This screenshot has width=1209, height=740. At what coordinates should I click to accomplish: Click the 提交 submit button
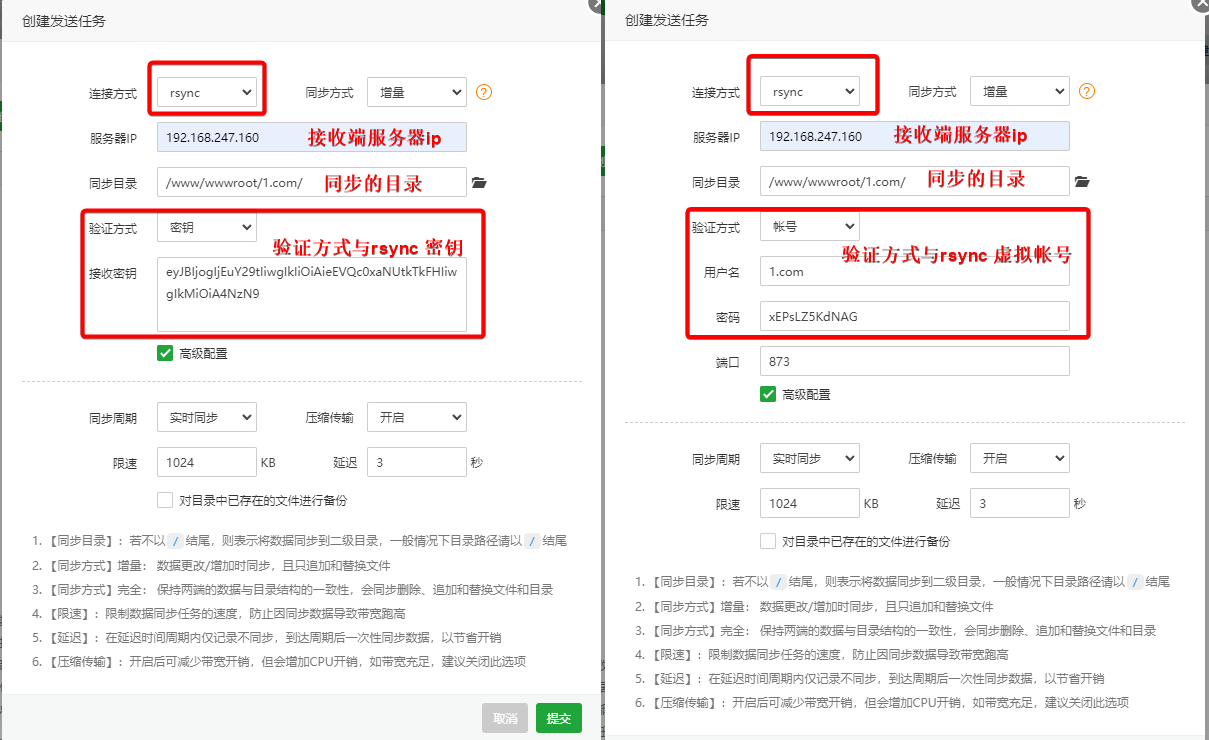(559, 718)
